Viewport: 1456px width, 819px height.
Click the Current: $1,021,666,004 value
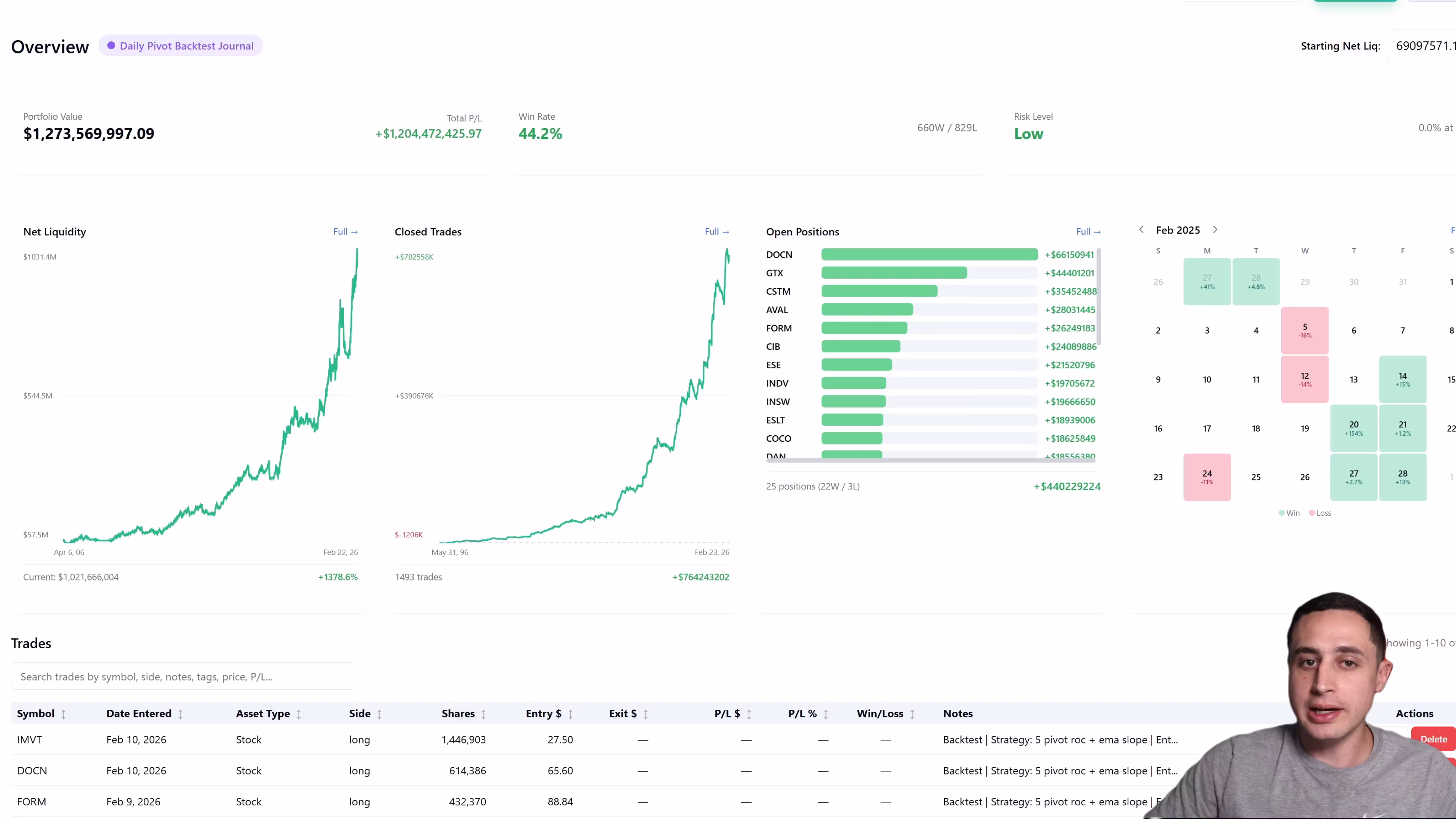tap(71, 577)
